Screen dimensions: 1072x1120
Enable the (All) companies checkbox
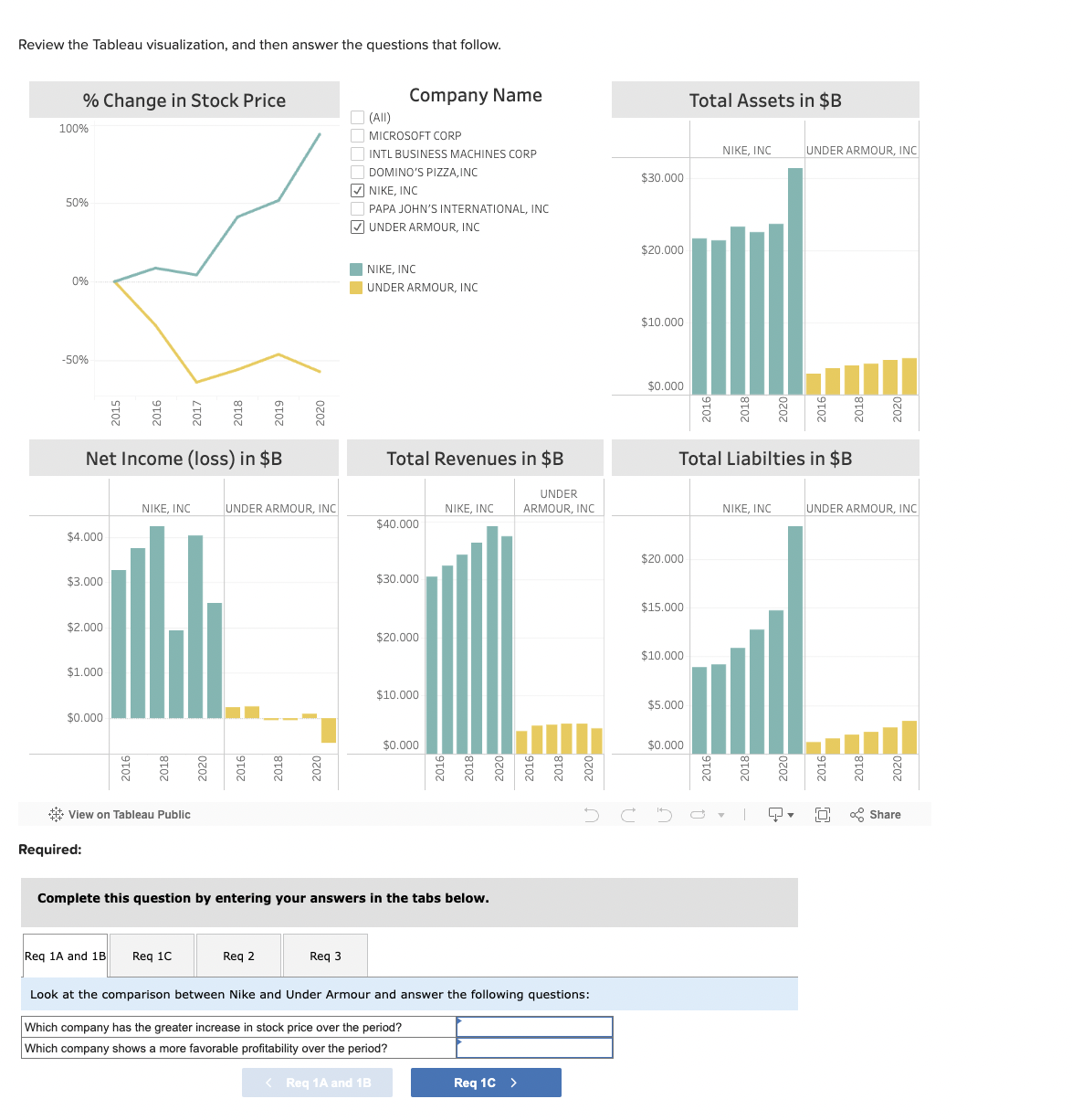tap(357, 117)
